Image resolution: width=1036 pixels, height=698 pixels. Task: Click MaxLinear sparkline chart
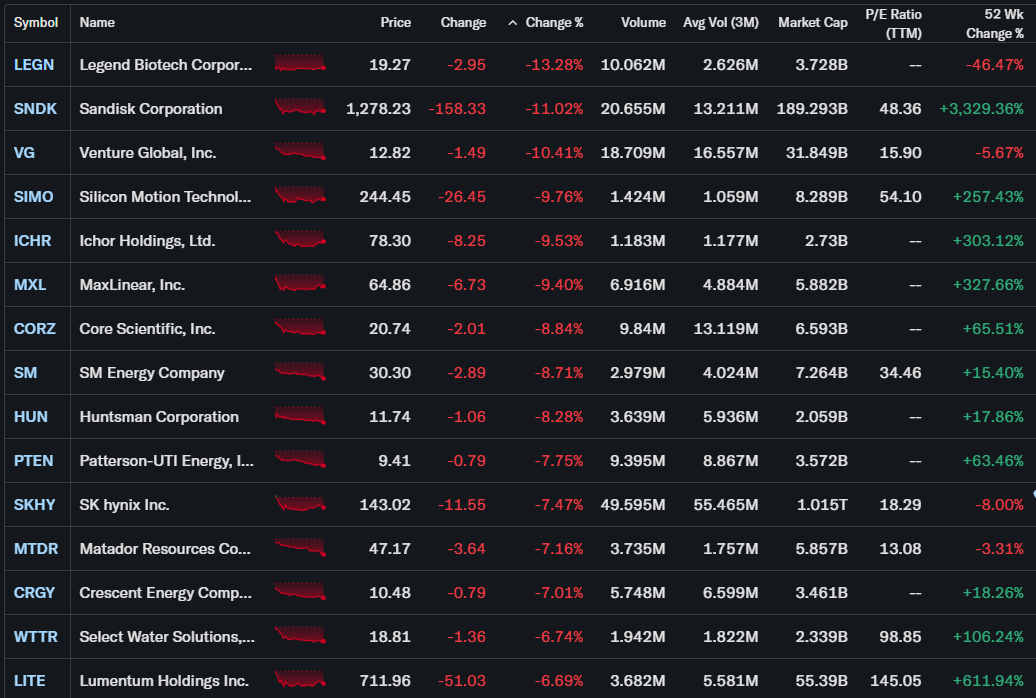(x=300, y=284)
